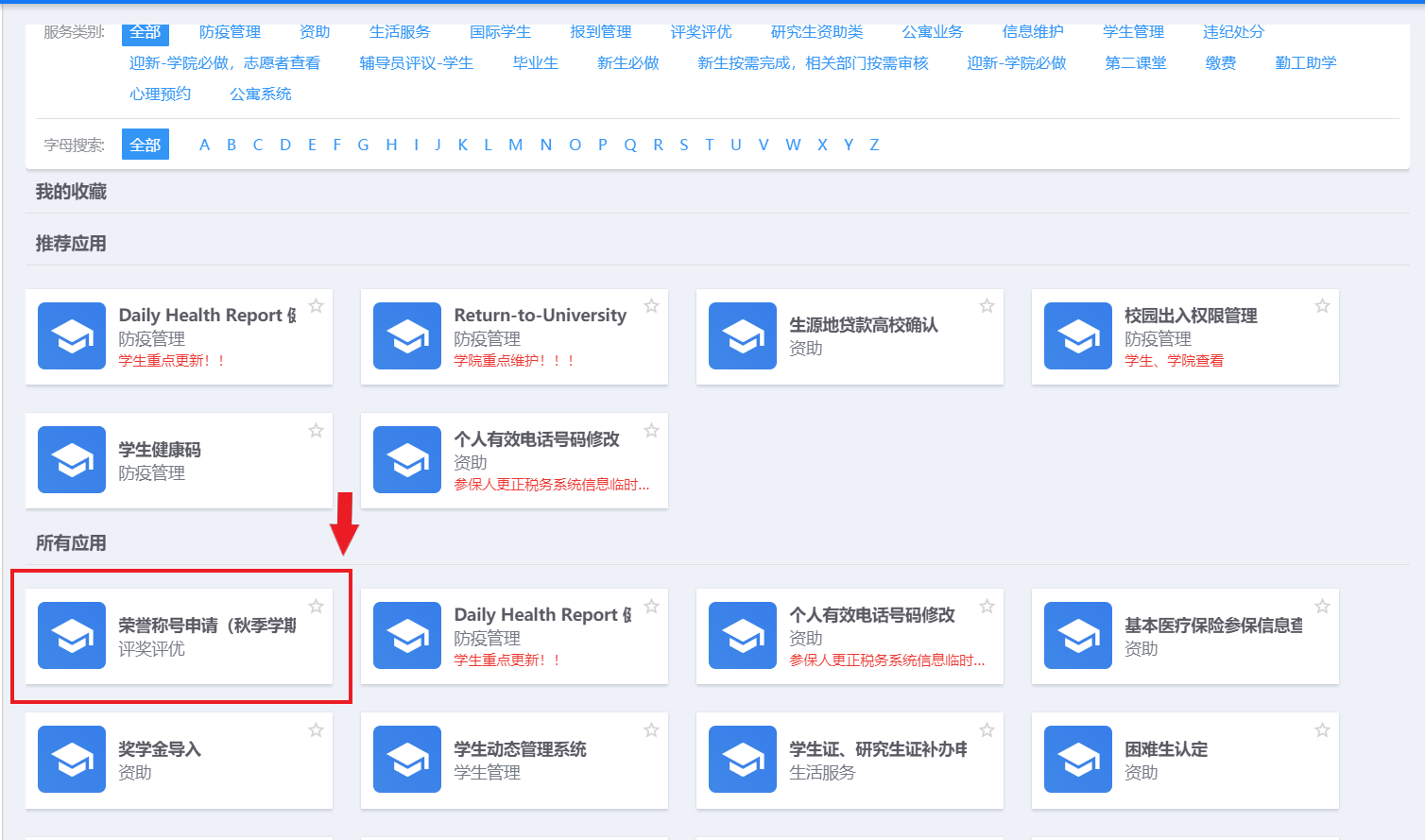Open the 学生健康码 app icon

point(72,460)
